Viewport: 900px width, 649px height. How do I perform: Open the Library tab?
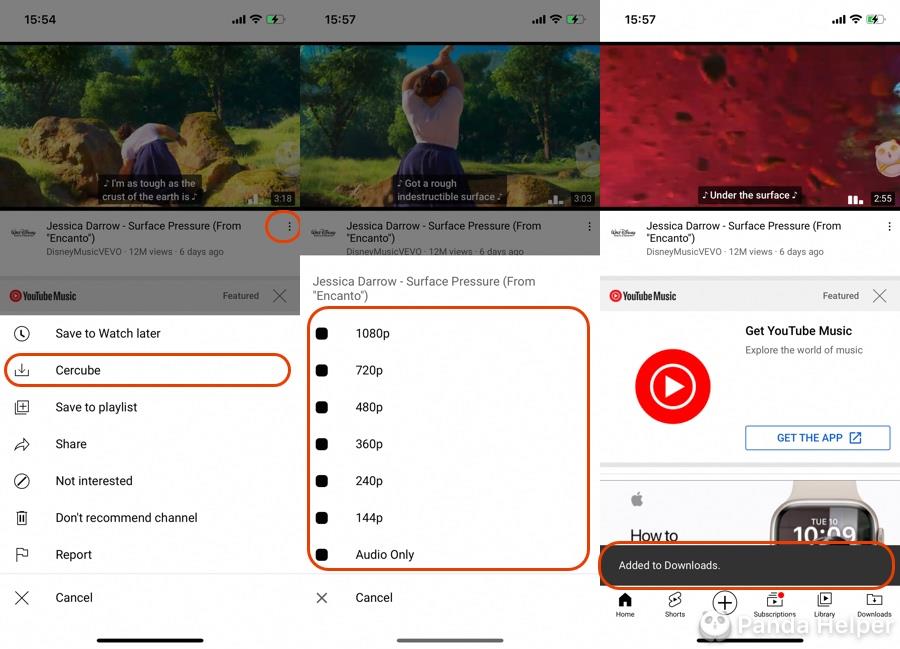[x=824, y=605]
